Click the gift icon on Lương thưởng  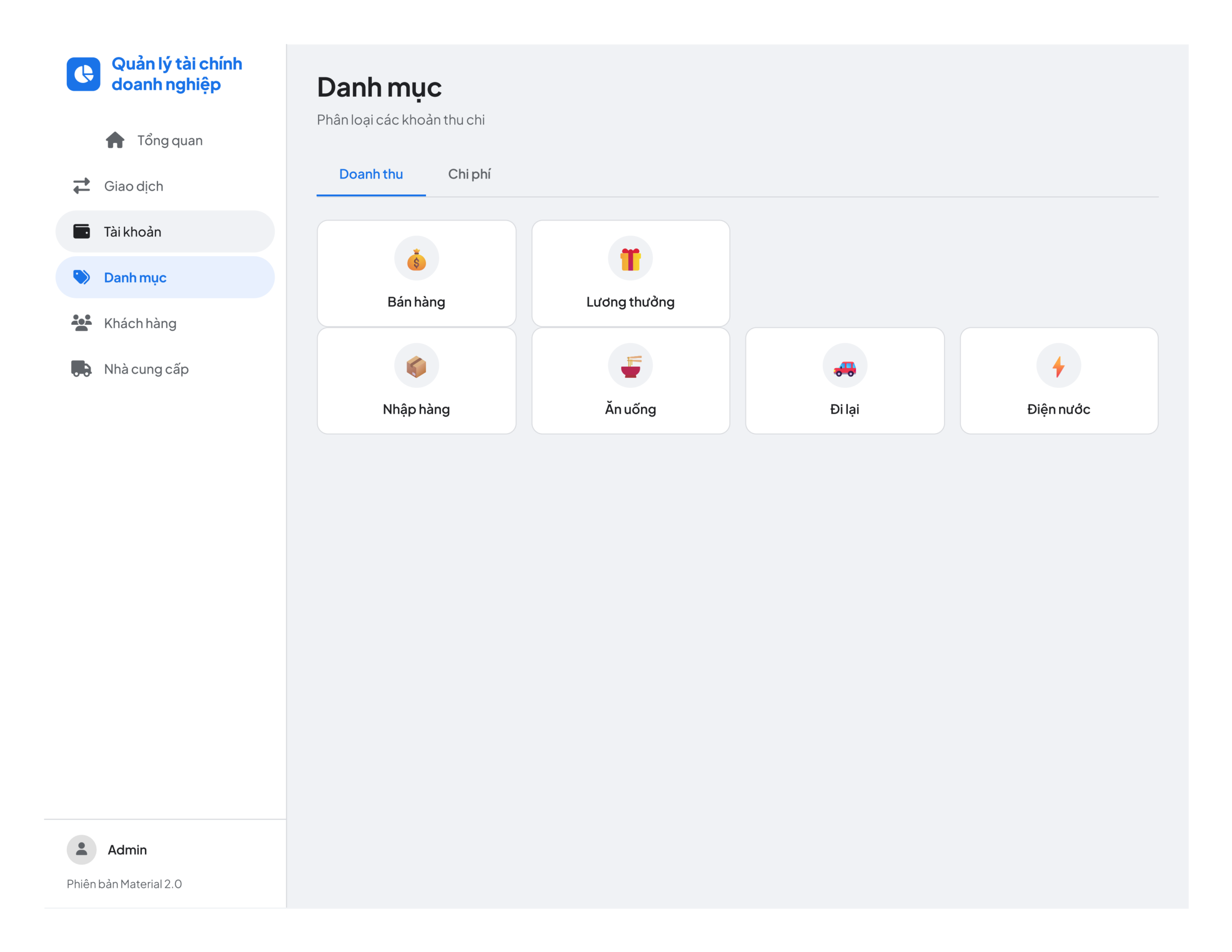(x=630, y=258)
